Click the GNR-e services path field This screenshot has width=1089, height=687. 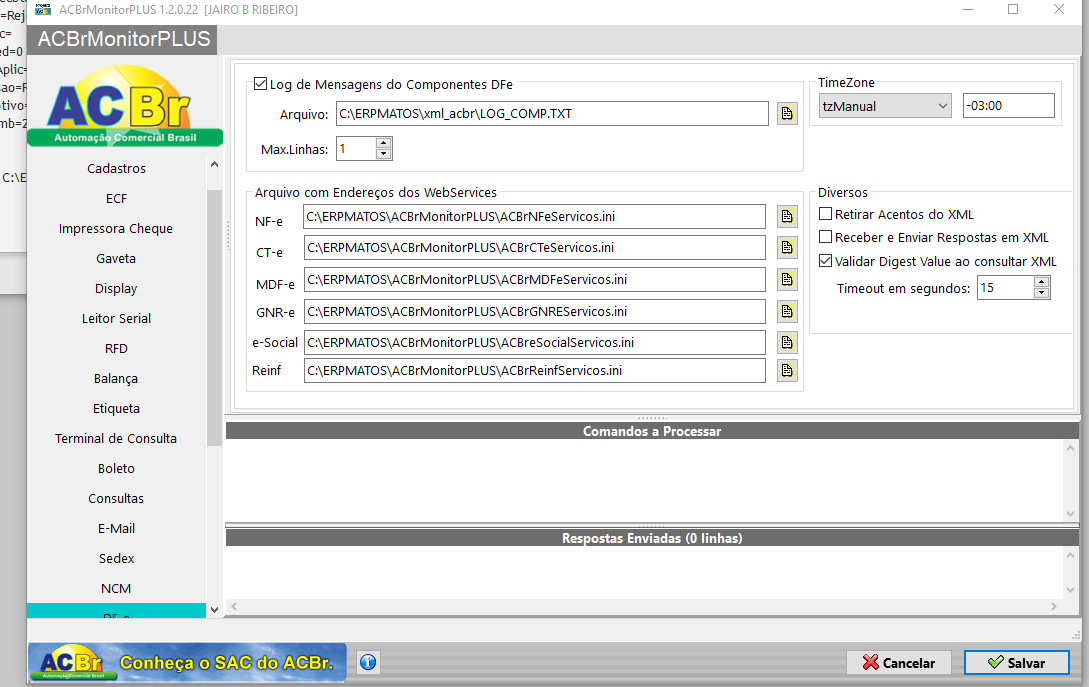pos(534,311)
